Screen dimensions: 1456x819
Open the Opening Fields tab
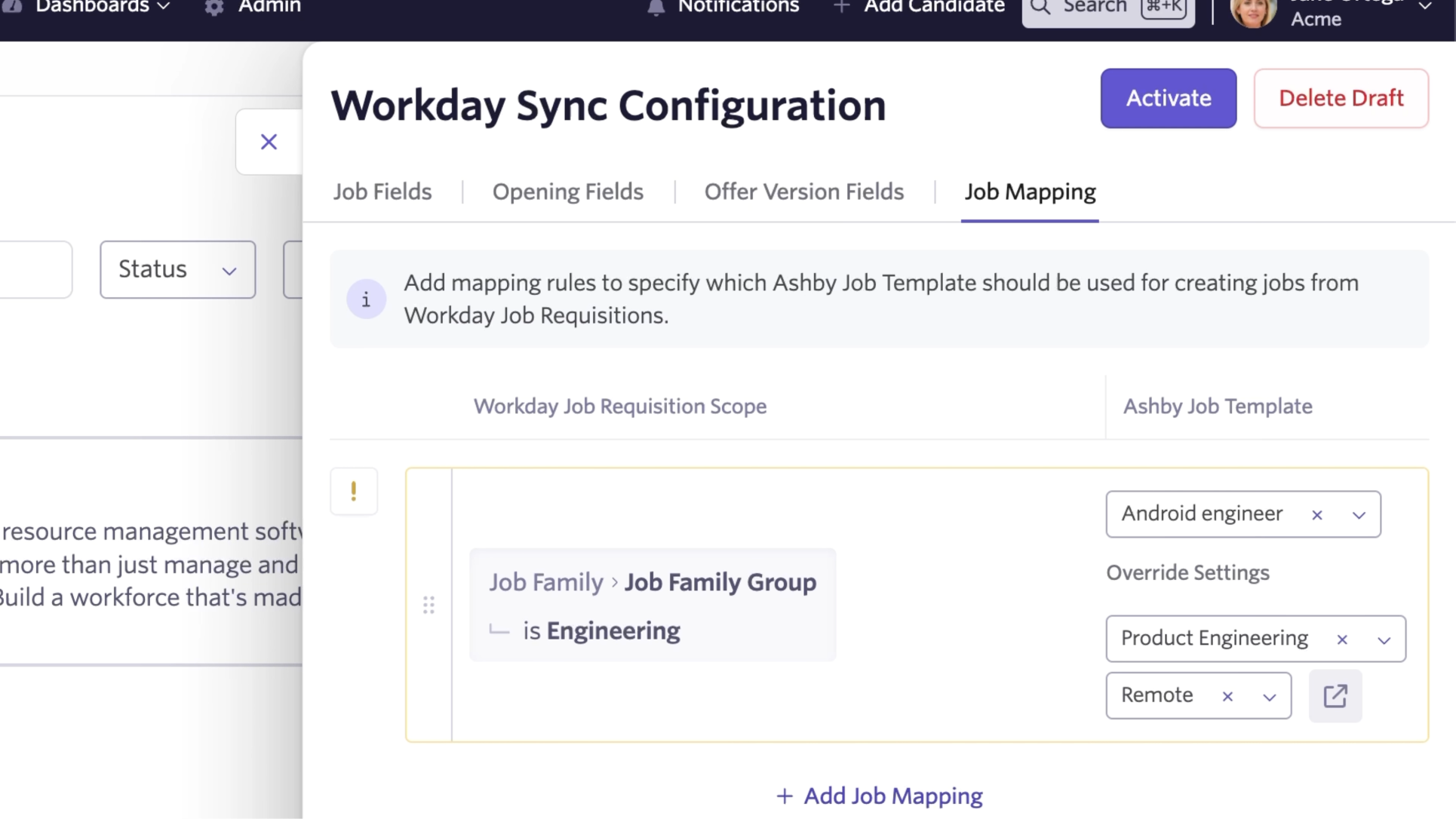[567, 192]
